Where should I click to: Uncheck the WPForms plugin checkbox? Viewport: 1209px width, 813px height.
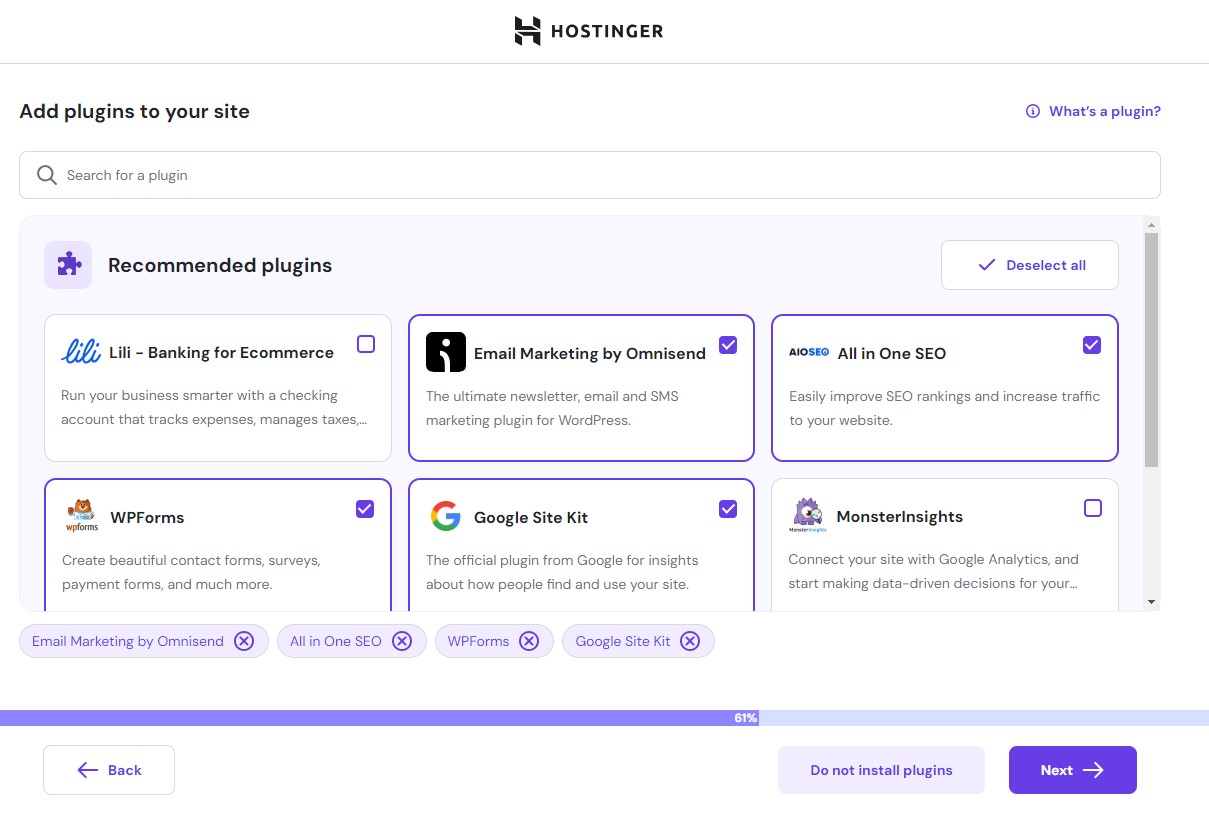click(x=365, y=509)
